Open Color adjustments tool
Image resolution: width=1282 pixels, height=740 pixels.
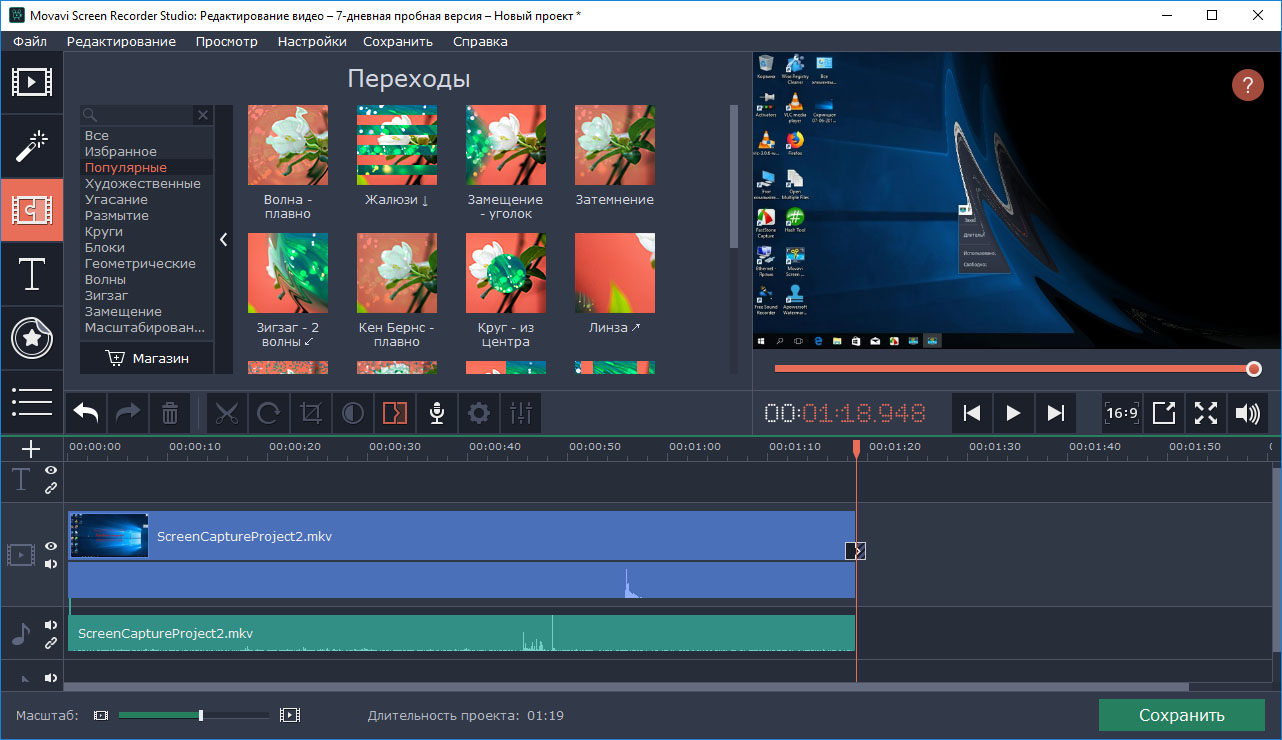[352, 413]
